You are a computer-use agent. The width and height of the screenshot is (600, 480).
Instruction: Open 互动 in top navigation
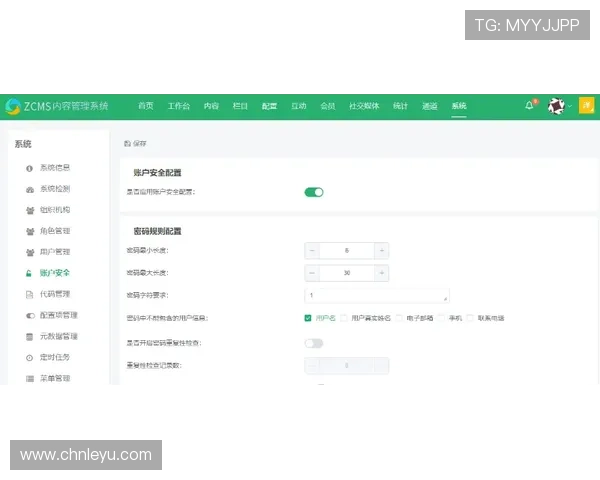[298, 106]
